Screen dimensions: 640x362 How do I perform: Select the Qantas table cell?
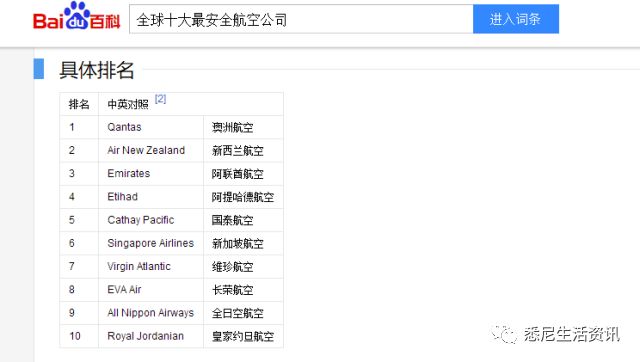pos(151,127)
